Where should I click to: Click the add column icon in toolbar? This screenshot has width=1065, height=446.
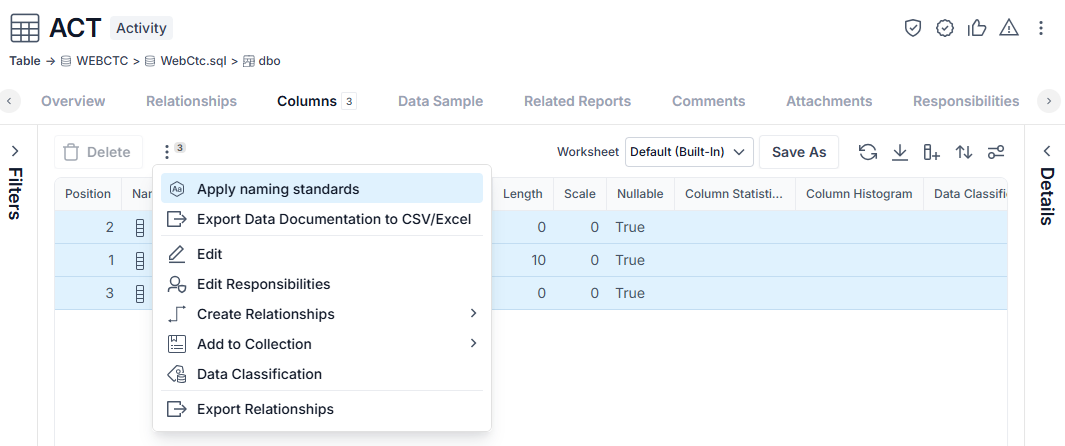tap(932, 152)
